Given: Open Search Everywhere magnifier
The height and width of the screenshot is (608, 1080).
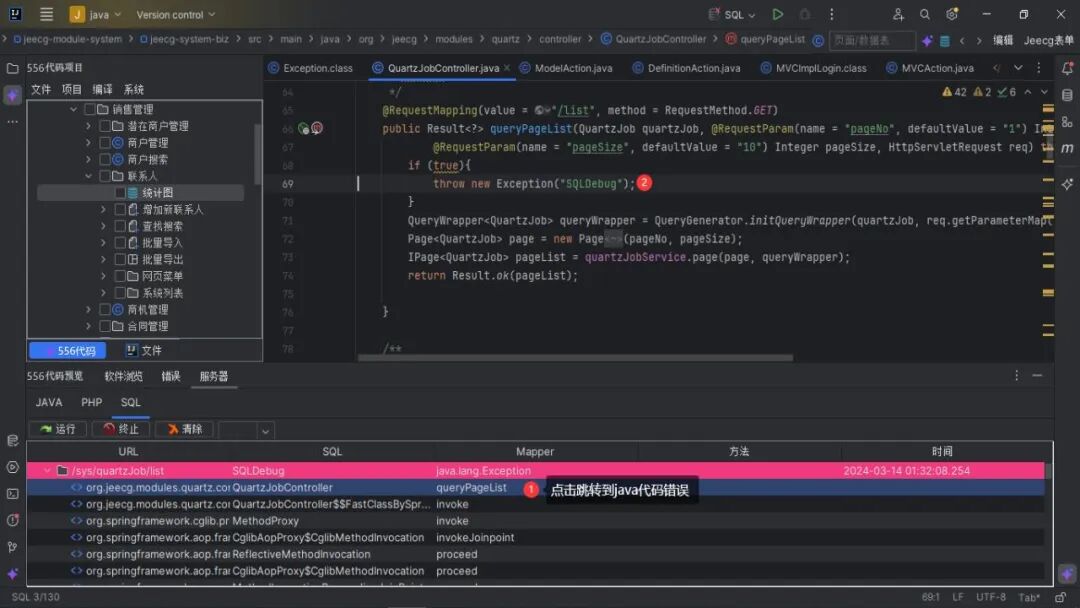Looking at the screenshot, I should coord(925,14).
